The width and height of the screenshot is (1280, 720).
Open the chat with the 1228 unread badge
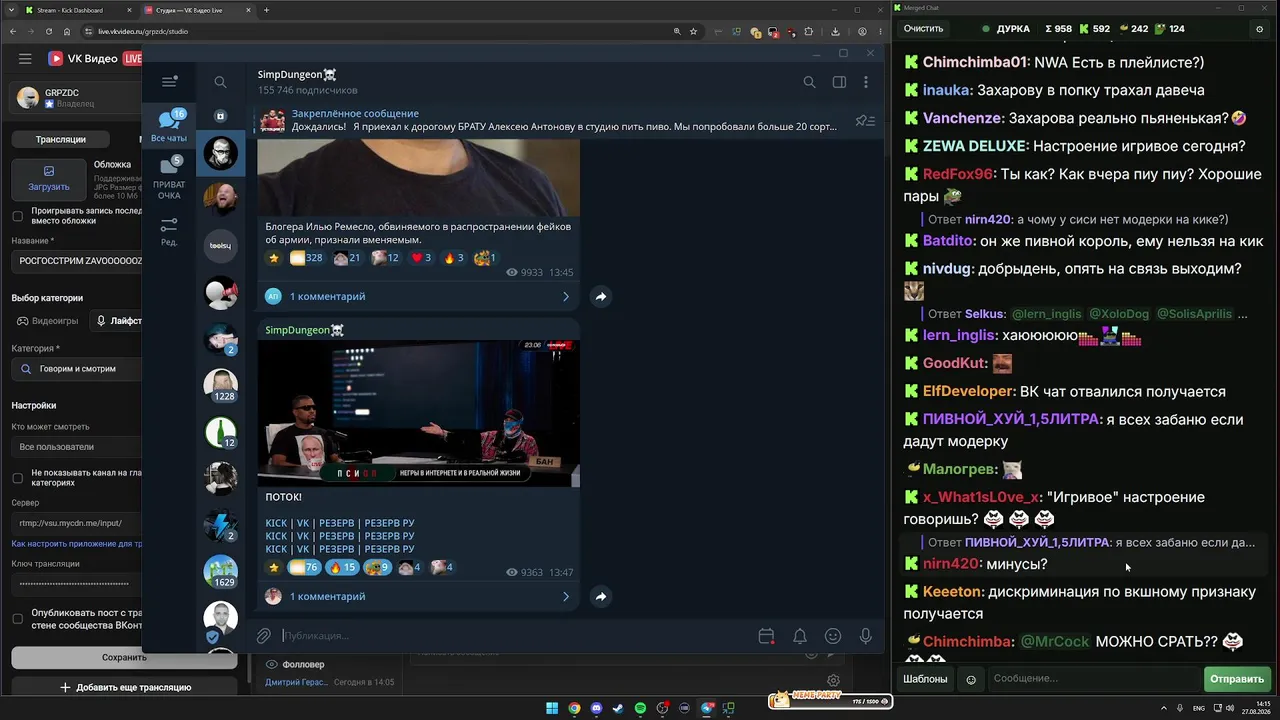pyautogui.click(x=221, y=385)
